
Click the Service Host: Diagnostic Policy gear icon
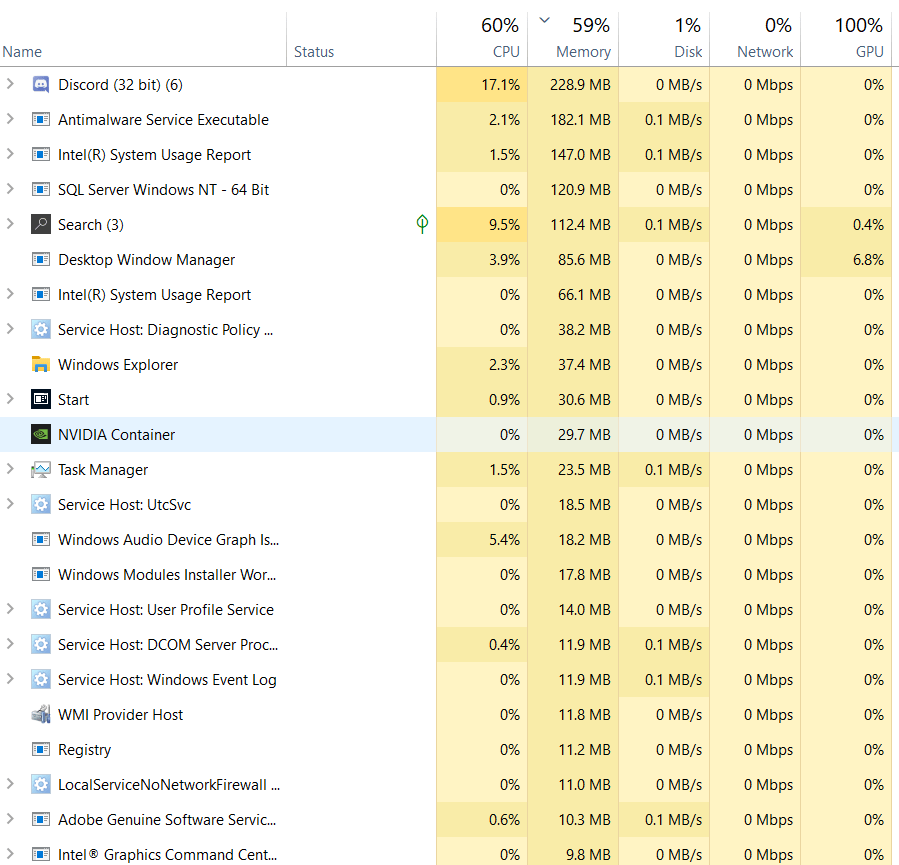[41, 330]
